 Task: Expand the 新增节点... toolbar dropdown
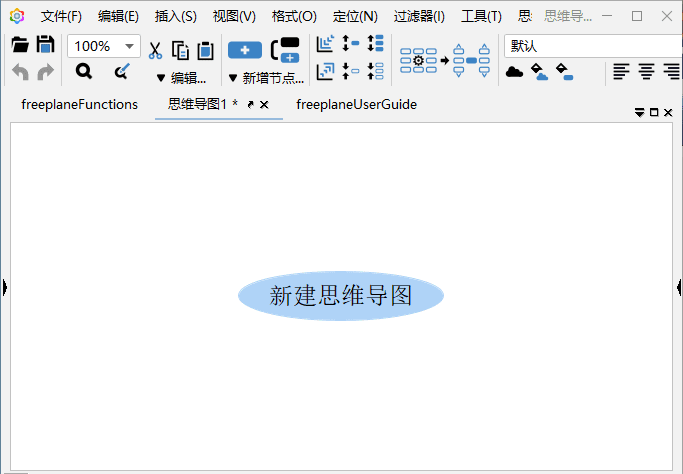pos(266,78)
